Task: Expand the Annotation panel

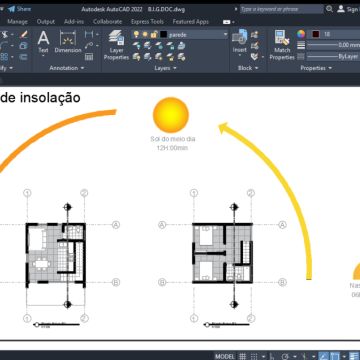Action: (x=67, y=68)
